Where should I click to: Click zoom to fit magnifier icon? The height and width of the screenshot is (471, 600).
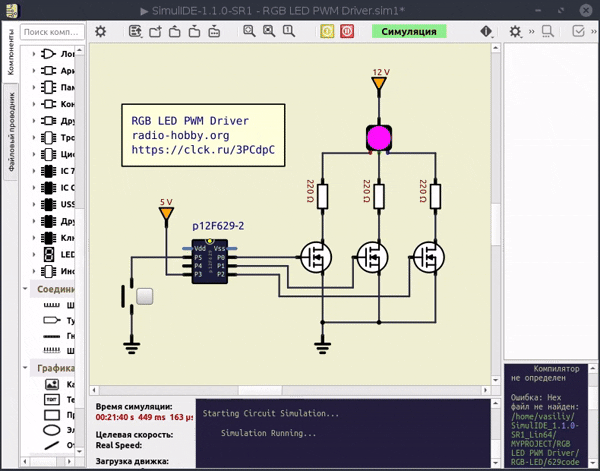point(249,31)
